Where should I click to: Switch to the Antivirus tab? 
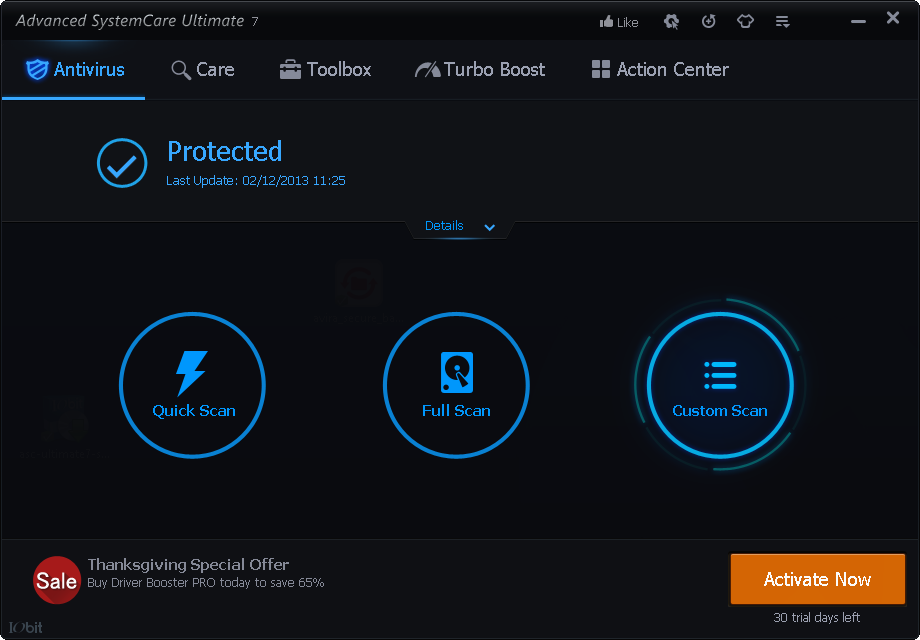(75, 70)
